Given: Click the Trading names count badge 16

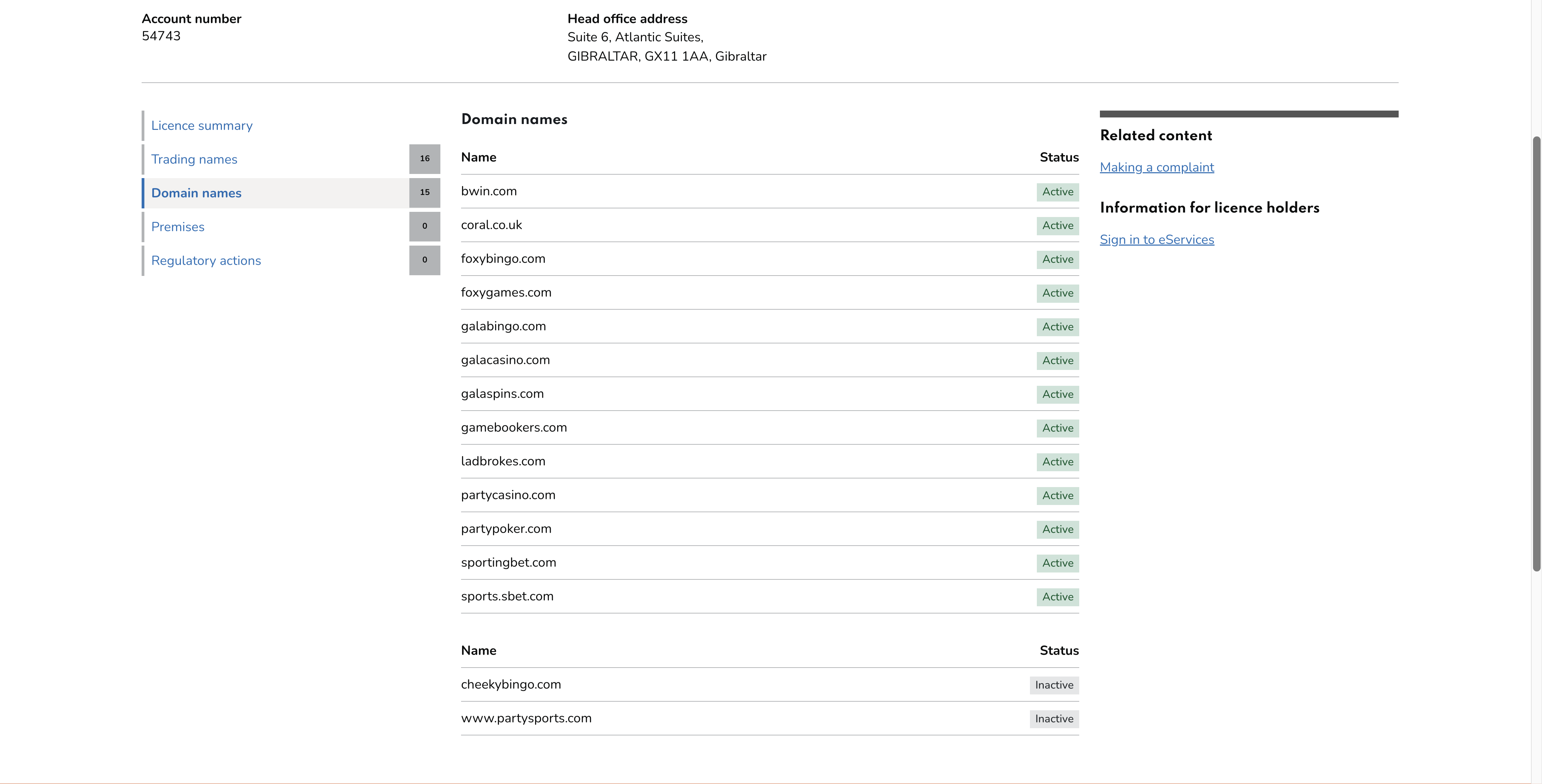Looking at the screenshot, I should [x=425, y=158].
